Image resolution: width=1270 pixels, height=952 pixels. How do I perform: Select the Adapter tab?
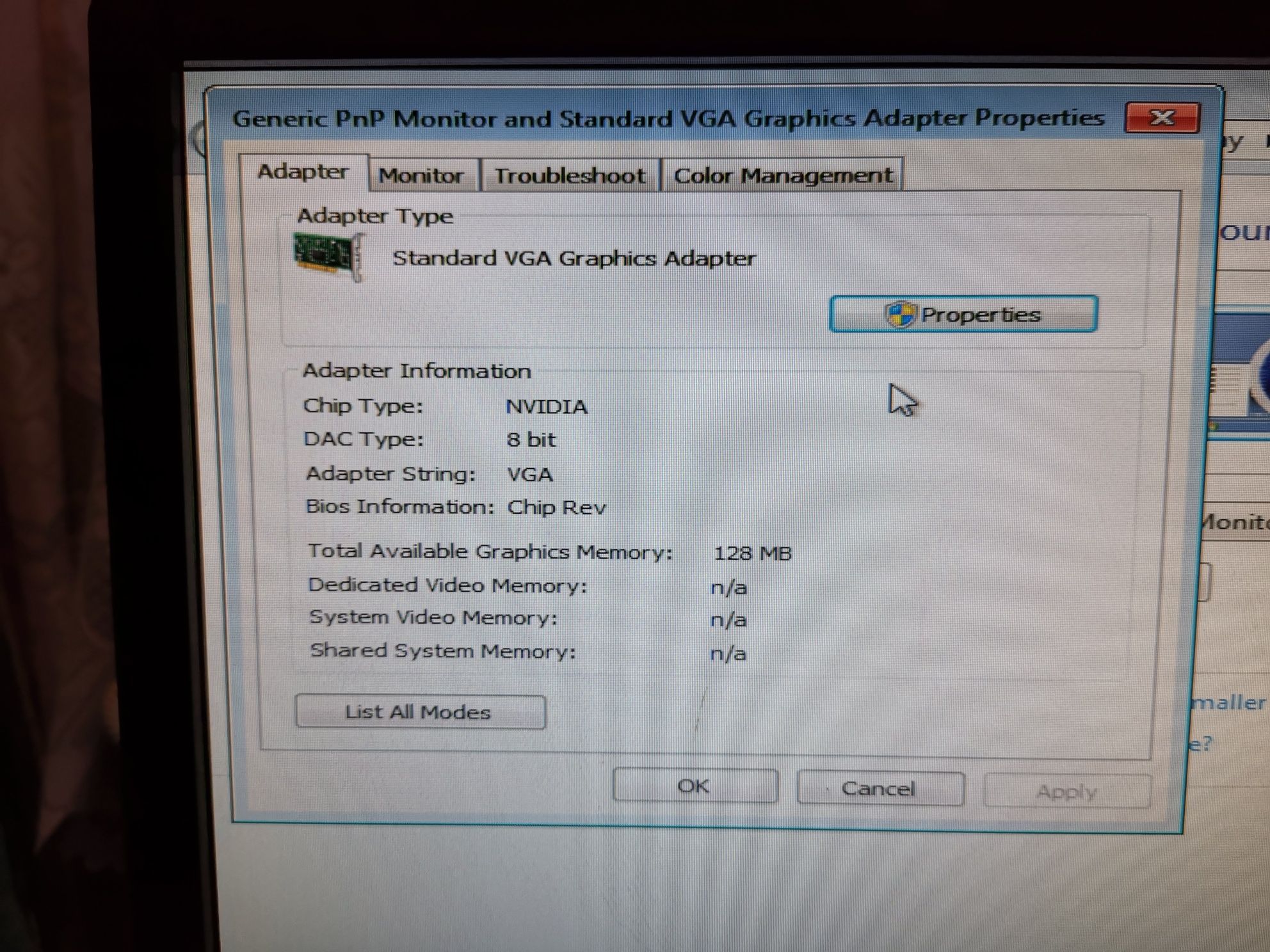303,172
